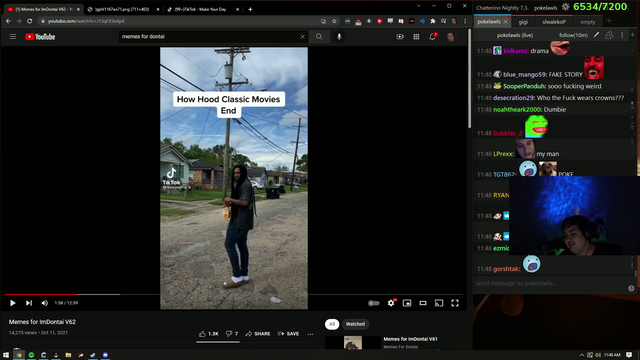Viewport: 640px width, 360px height.
Task: Open the Memes for ImDontai V61 thumbnail
Action: (353, 342)
